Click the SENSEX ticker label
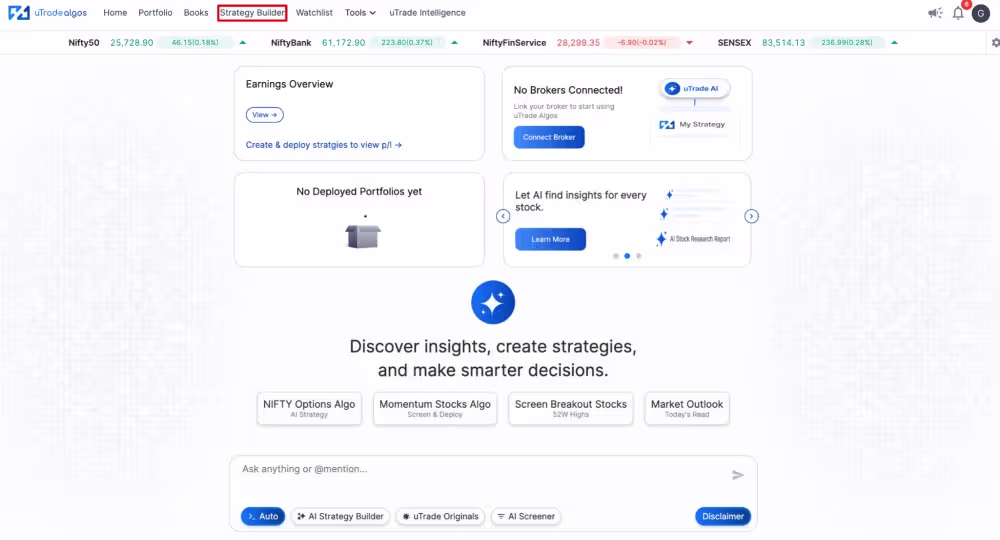Image resolution: width=1000 pixels, height=540 pixels. 734,43
